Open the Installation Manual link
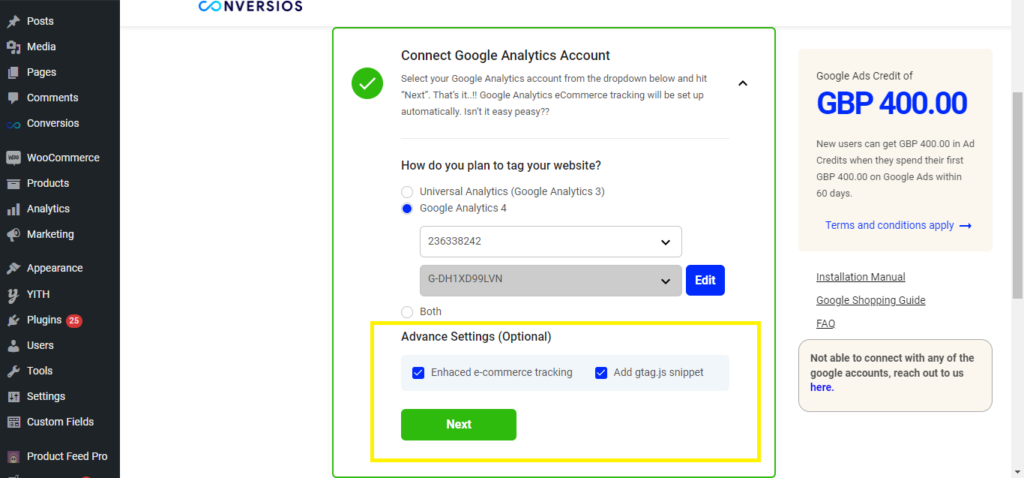1024x478 pixels. tap(861, 277)
